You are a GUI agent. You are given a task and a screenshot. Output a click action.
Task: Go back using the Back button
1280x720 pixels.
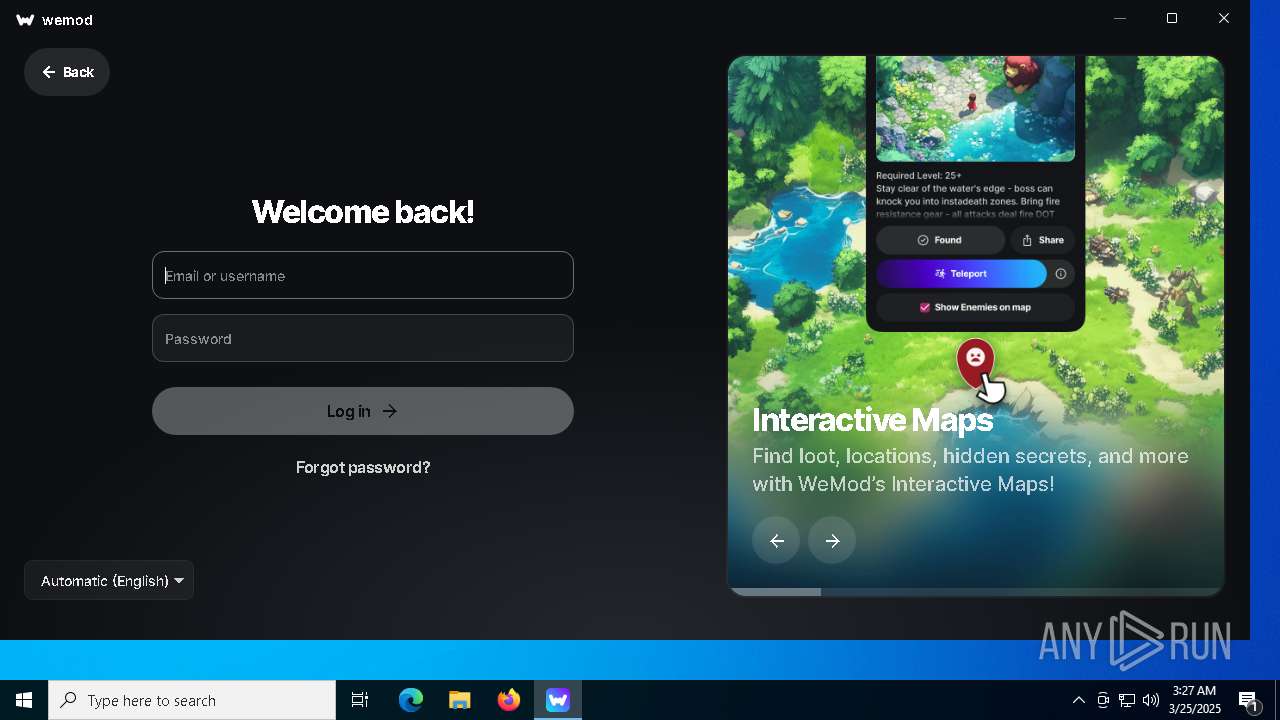pos(67,72)
